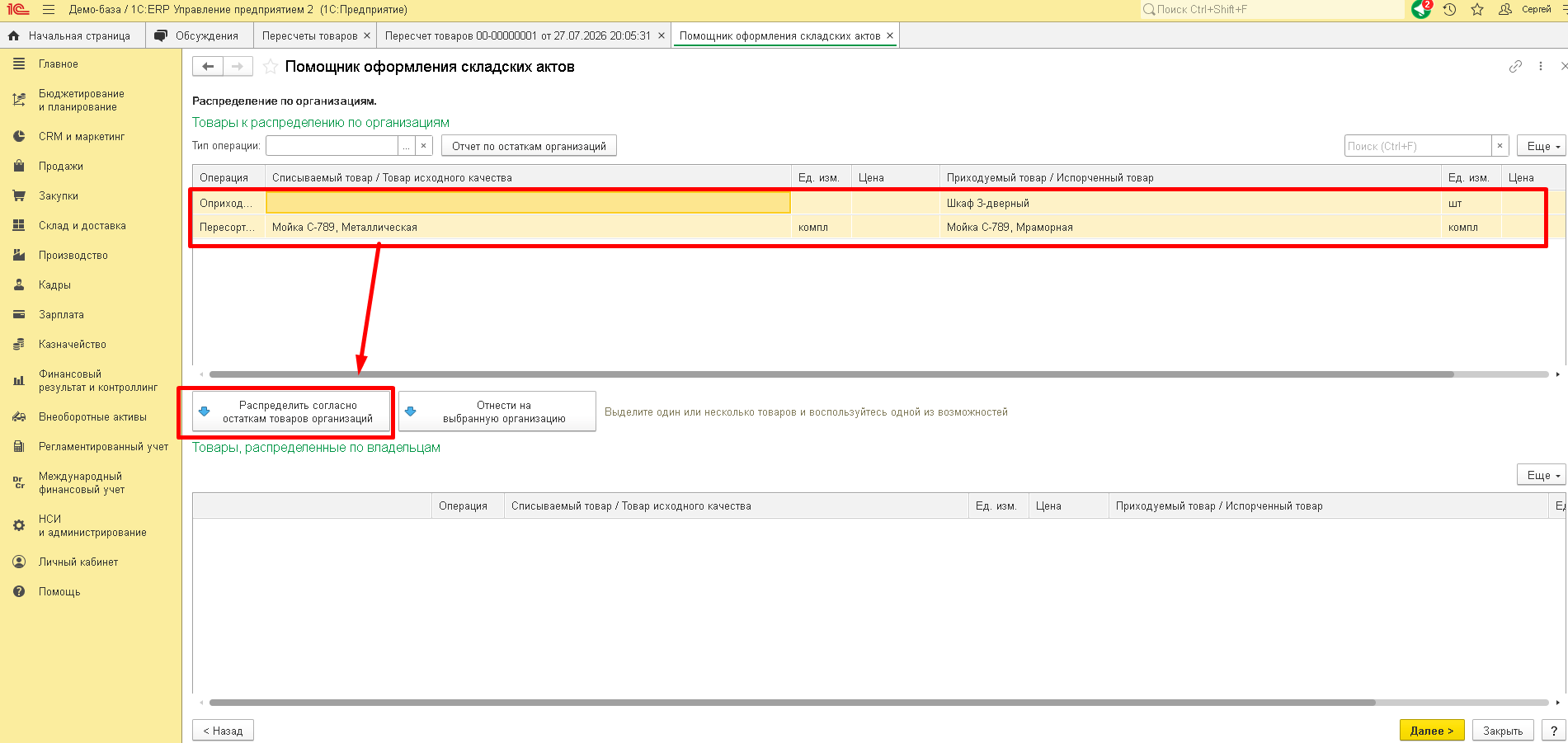
Task: Open НСИ и администрирование section
Action: tap(91, 525)
